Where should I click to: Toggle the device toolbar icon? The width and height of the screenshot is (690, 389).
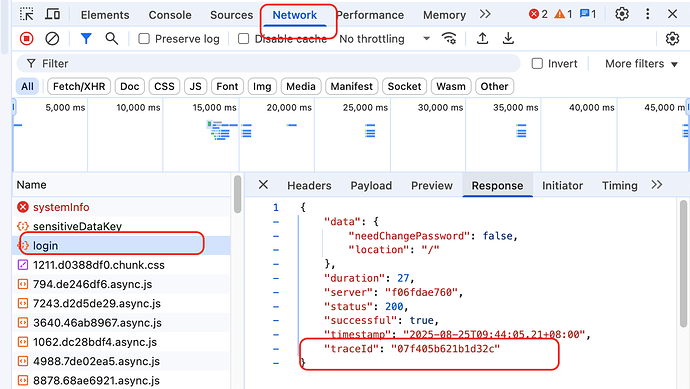[x=53, y=15]
